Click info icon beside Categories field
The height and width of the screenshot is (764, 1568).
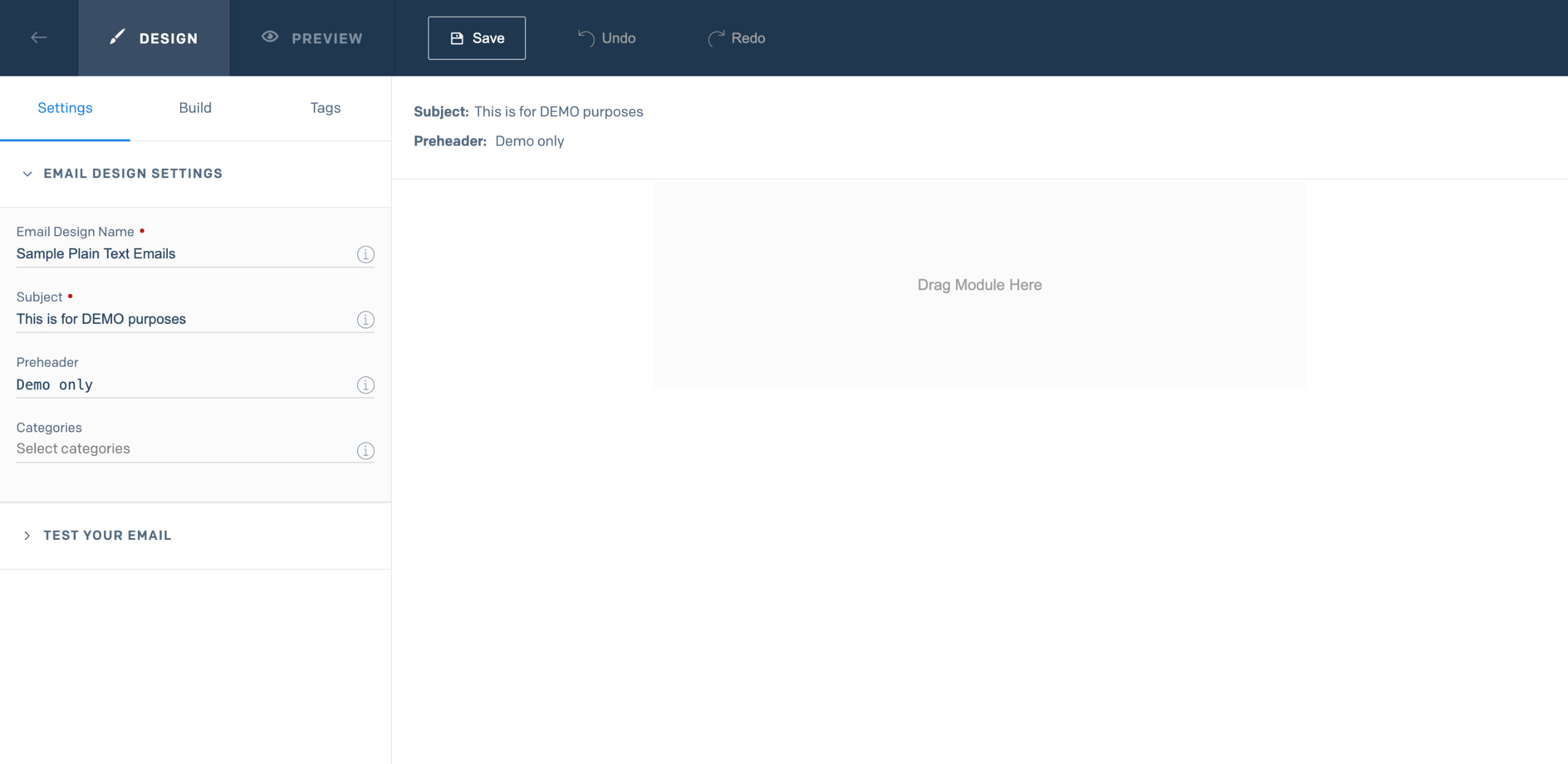point(366,451)
